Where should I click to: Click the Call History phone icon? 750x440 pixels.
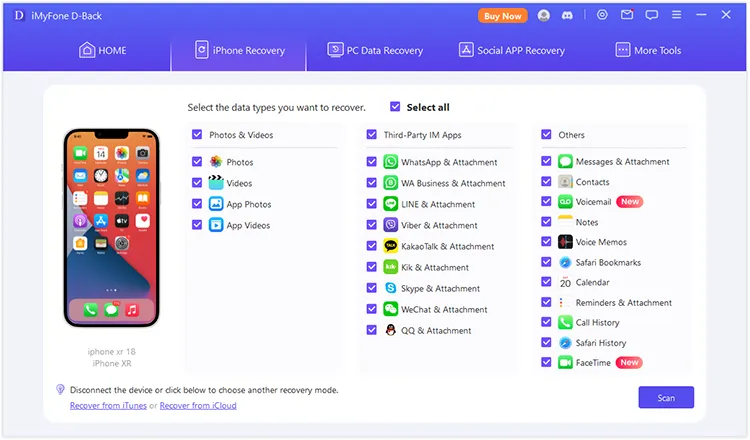pos(565,322)
